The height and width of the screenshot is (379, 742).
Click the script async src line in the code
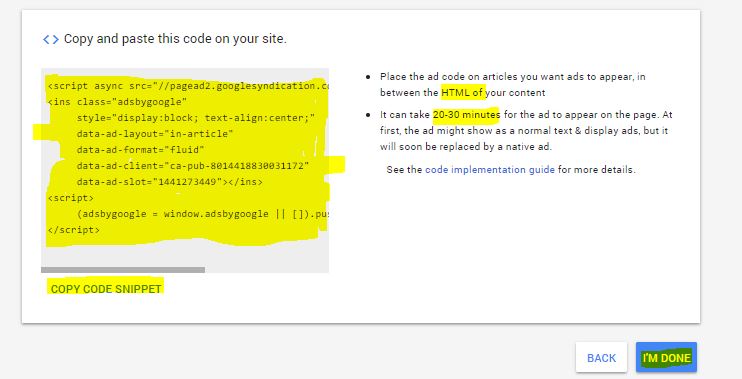click(x=188, y=86)
